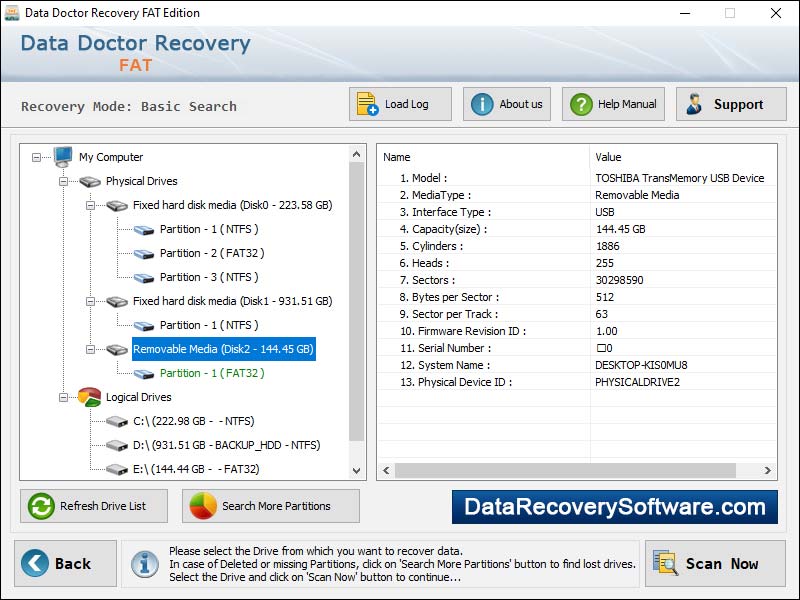Open the Load Log notepad icon
The width and height of the screenshot is (800, 600).
click(x=364, y=103)
